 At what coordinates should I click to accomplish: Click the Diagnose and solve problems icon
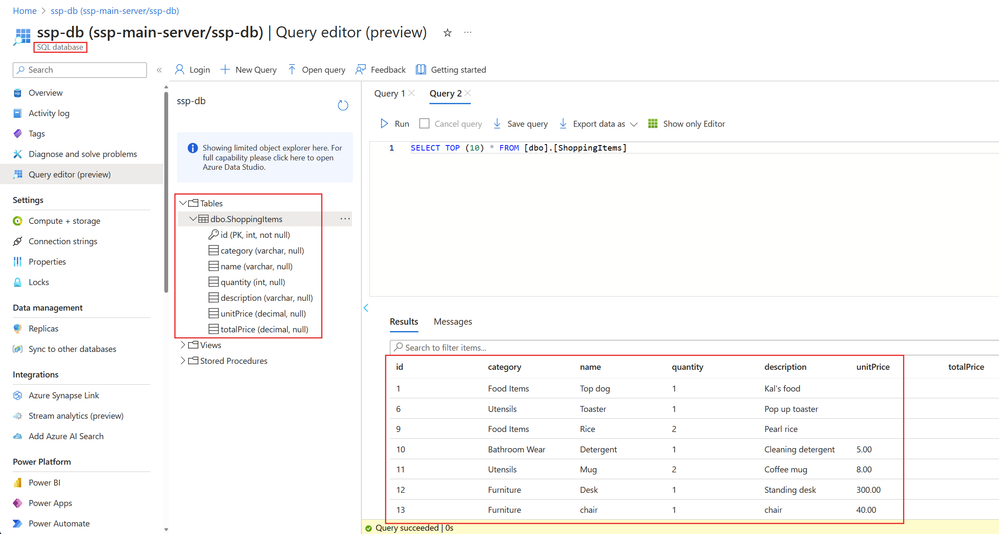(17, 154)
